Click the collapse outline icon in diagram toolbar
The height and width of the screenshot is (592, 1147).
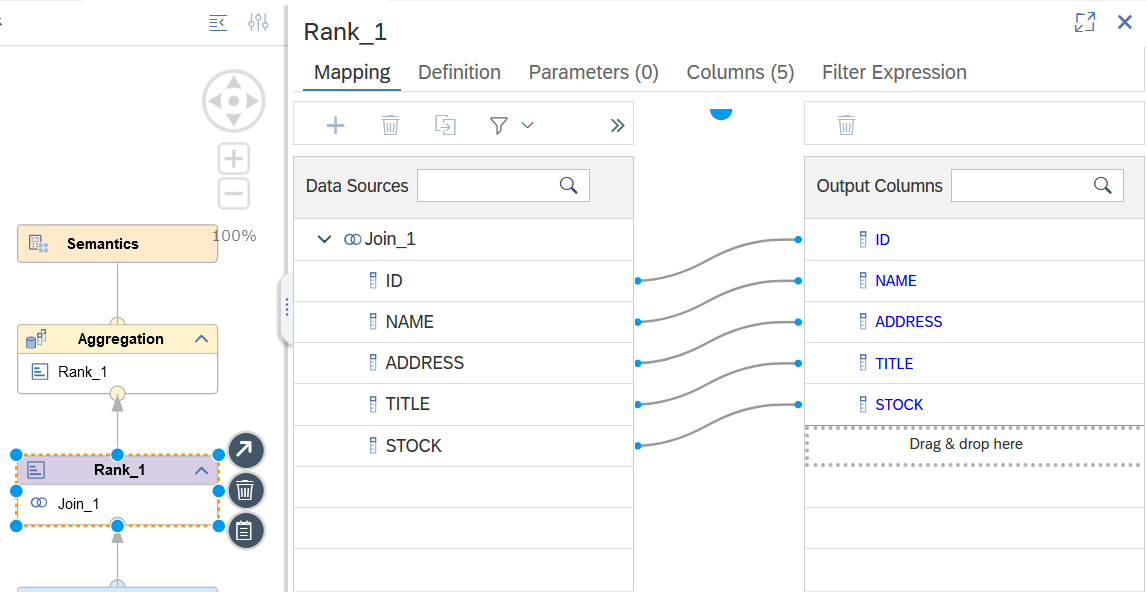218,23
